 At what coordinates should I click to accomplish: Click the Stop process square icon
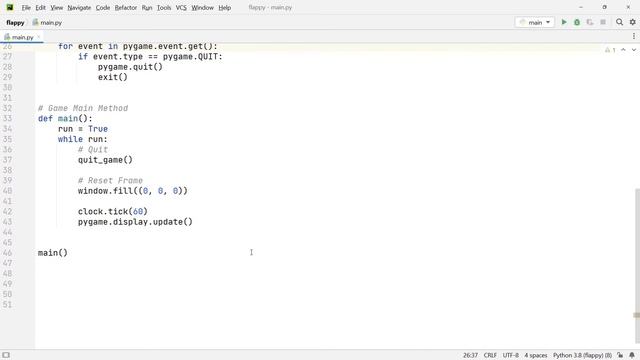click(x=603, y=22)
